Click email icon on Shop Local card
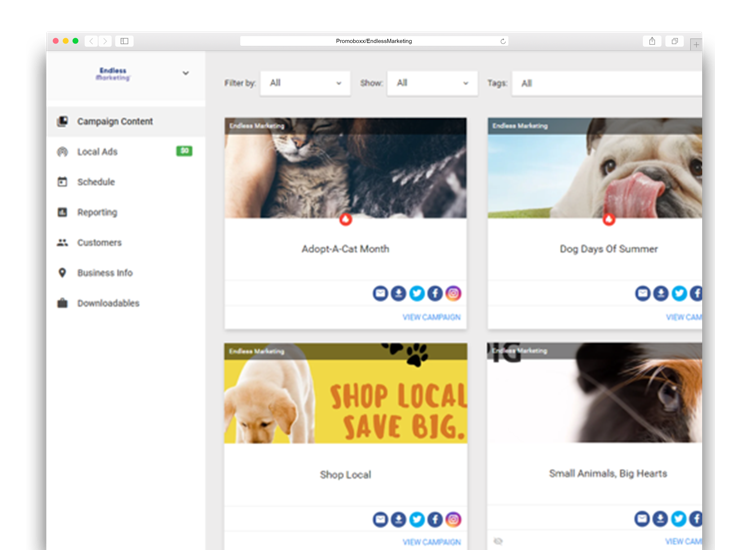740x550 pixels. pyautogui.click(x=380, y=519)
